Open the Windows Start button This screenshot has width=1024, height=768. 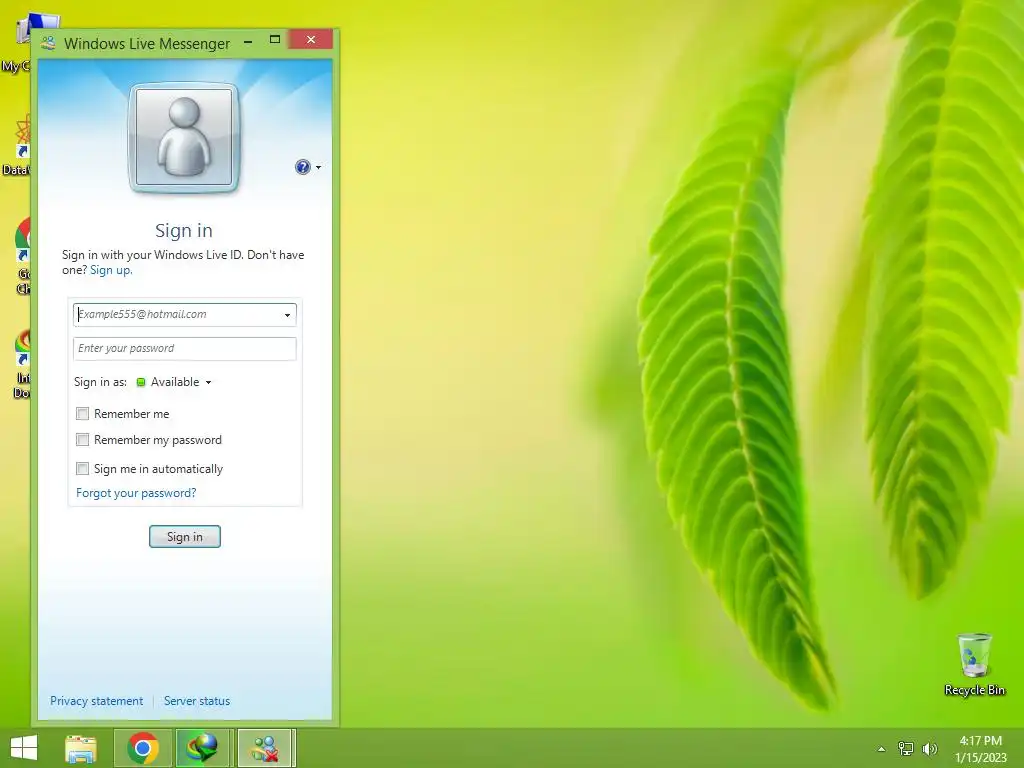point(24,748)
